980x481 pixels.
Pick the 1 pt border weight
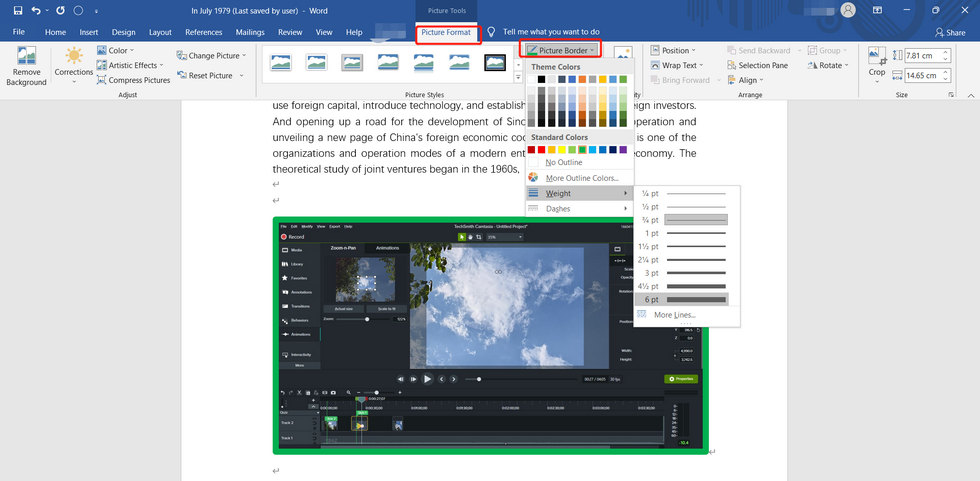(x=696, y=232)
